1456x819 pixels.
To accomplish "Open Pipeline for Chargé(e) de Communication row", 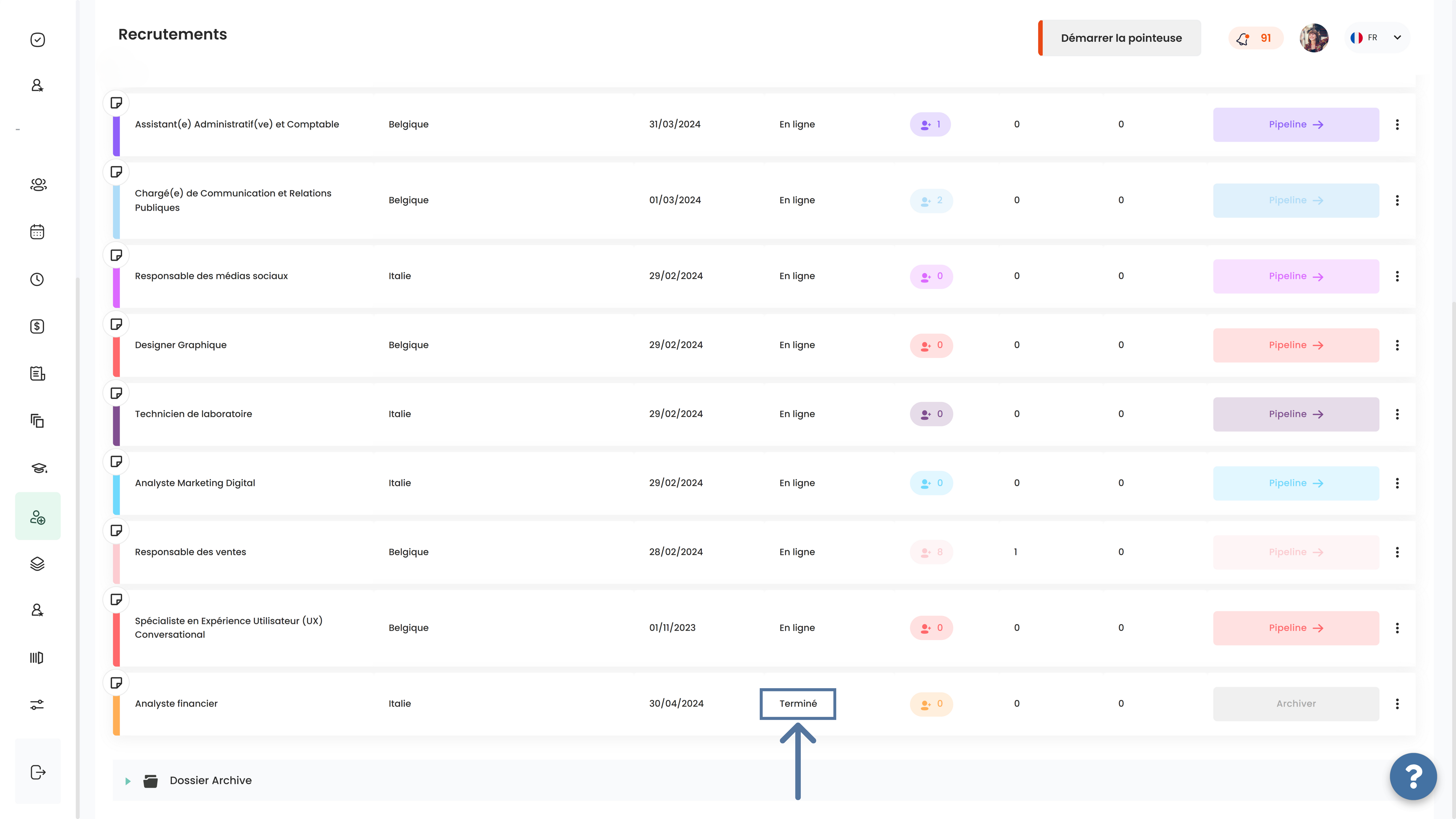I will tap(1296, 200).
